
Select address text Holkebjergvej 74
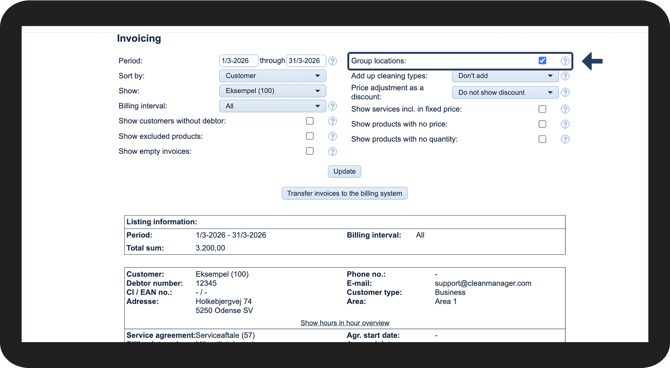point(223,301)
